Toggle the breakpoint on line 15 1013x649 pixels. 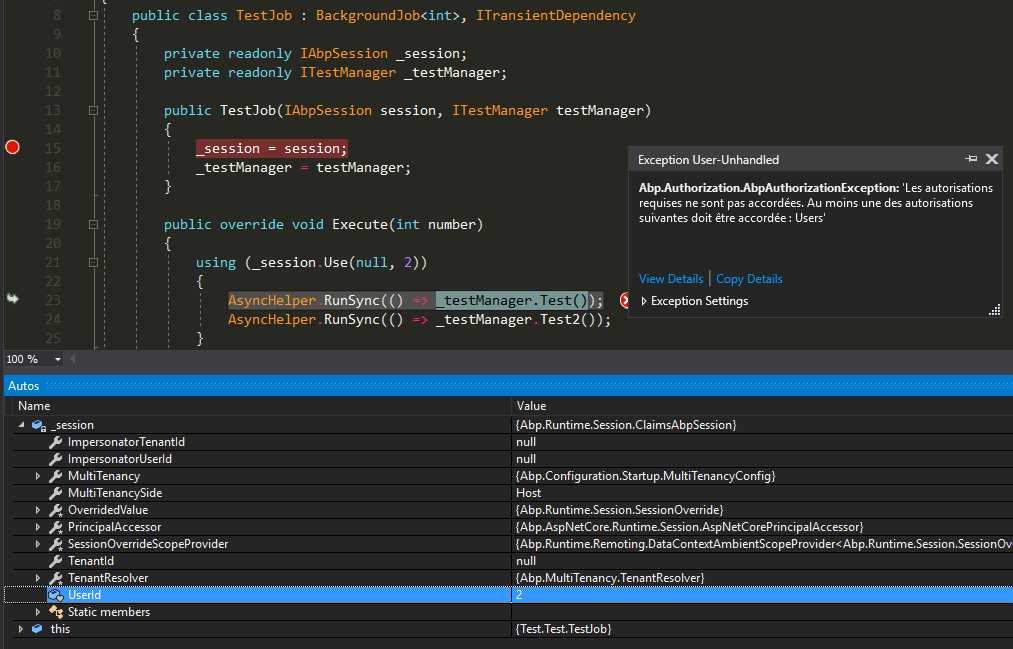tap(12, 147)
